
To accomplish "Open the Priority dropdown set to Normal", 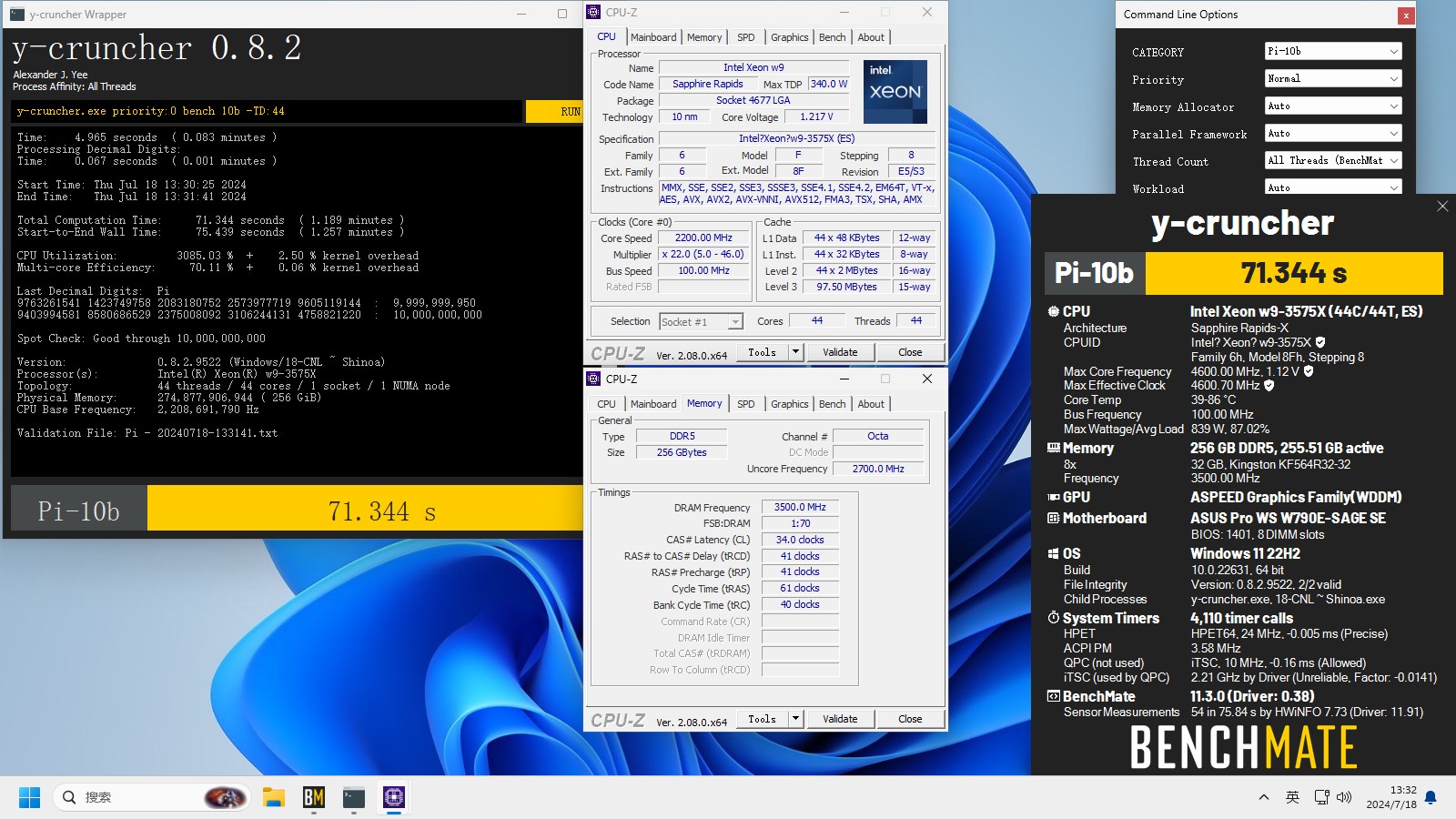I will click(x=1333, y=79).
